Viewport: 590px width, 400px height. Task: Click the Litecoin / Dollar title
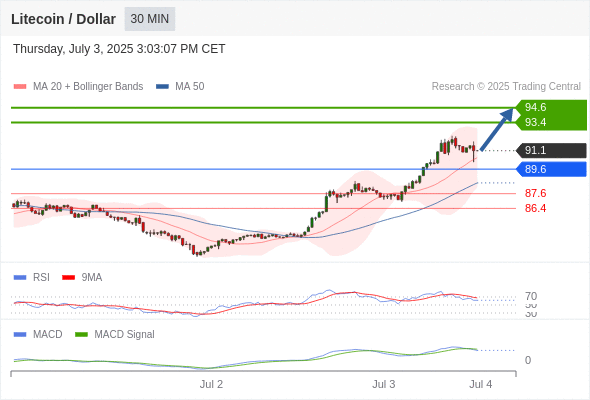(x=63, y=19)
